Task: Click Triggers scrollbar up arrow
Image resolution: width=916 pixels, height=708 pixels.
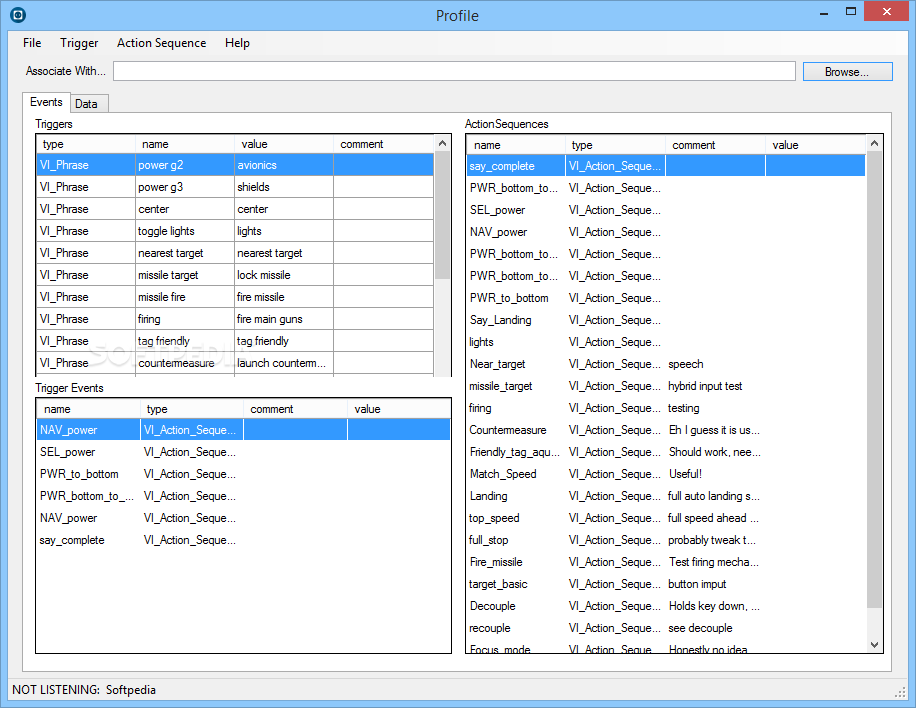Action: pyautogui.click(x=442, y=143)
